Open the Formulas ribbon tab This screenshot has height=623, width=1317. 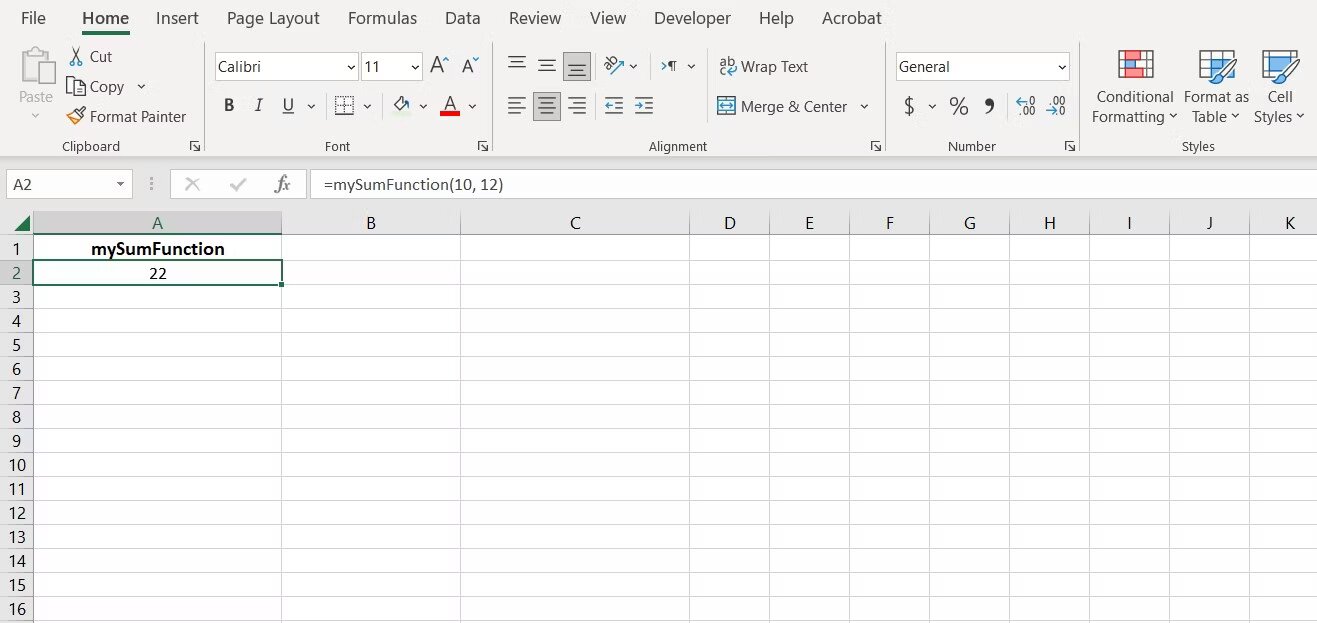382,18
